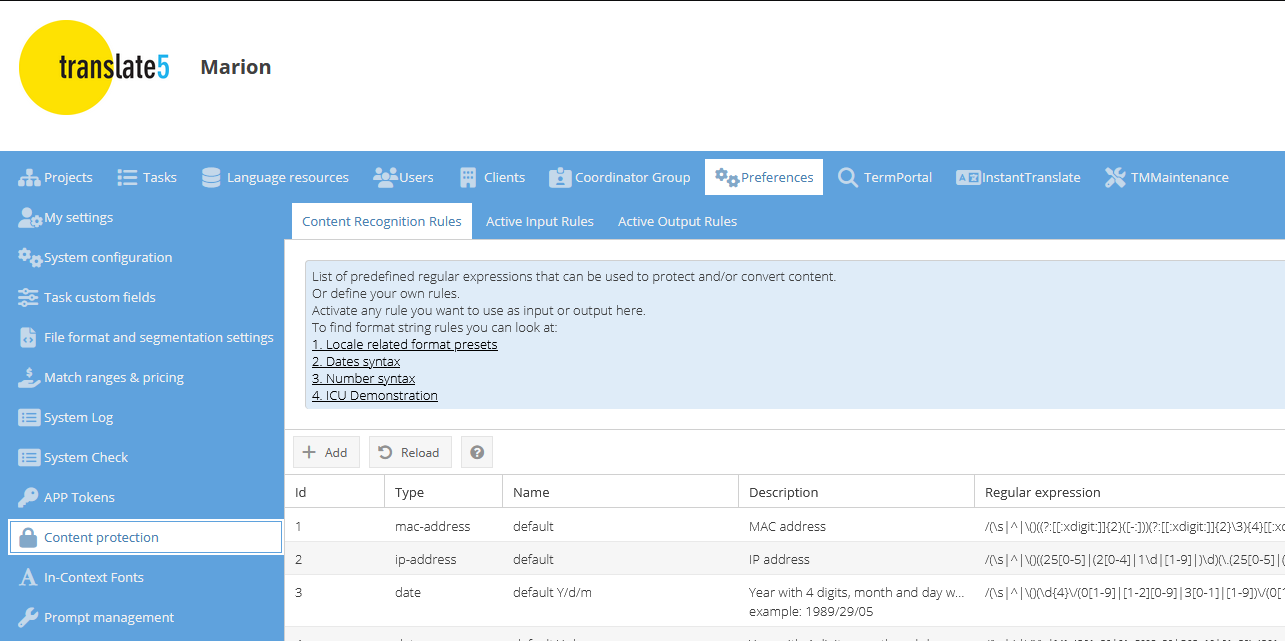The width and height of the screenshot is (1285, 641).
Task: Click the My settings user-gear icon
Action: click(30, 217)
